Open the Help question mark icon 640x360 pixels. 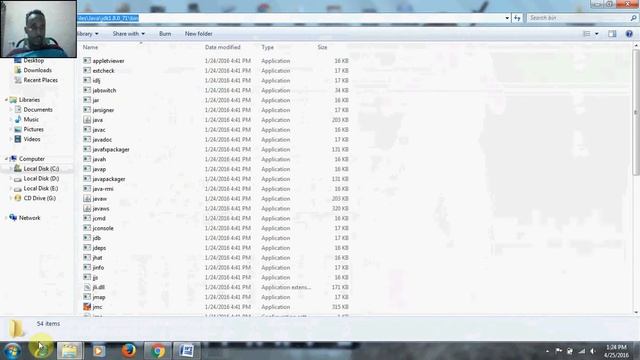629,34
